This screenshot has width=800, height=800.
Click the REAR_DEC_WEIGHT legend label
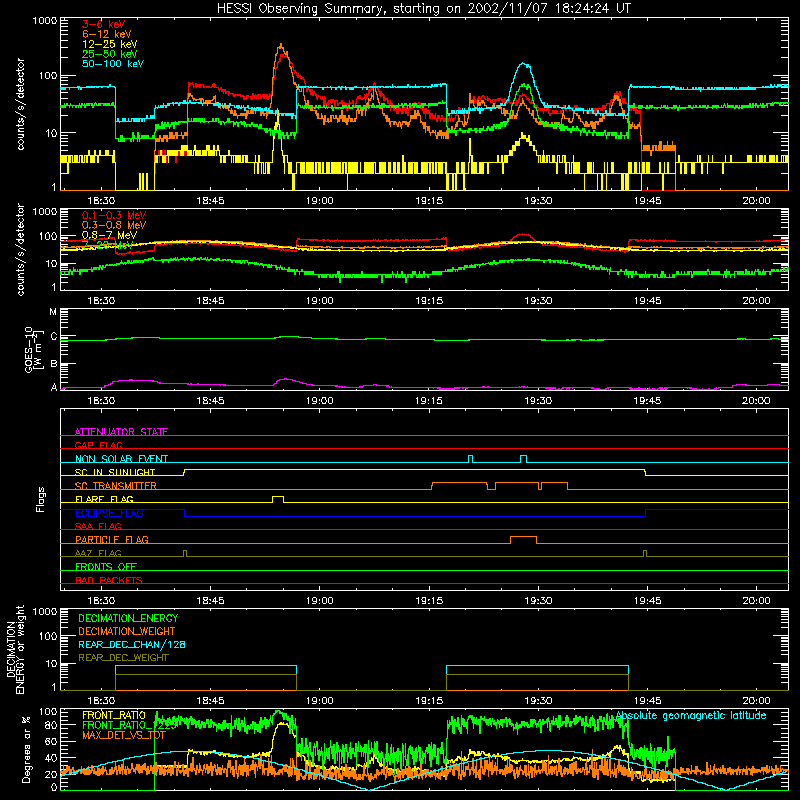[x=123, y=658]
